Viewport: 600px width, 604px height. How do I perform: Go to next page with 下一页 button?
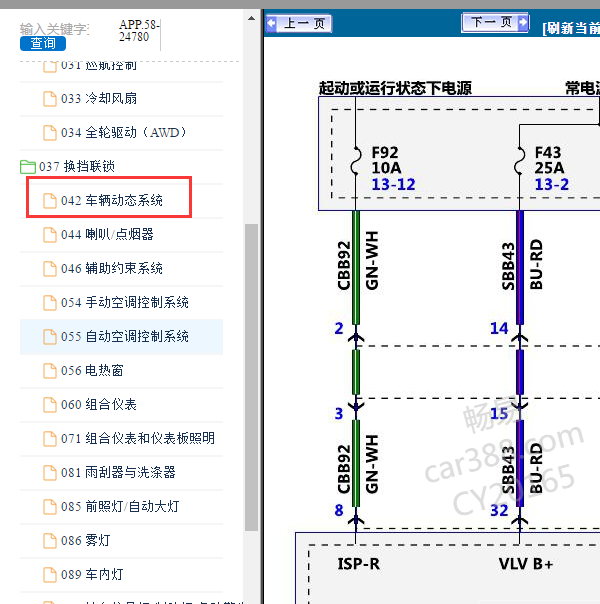(x=495, y=22)
